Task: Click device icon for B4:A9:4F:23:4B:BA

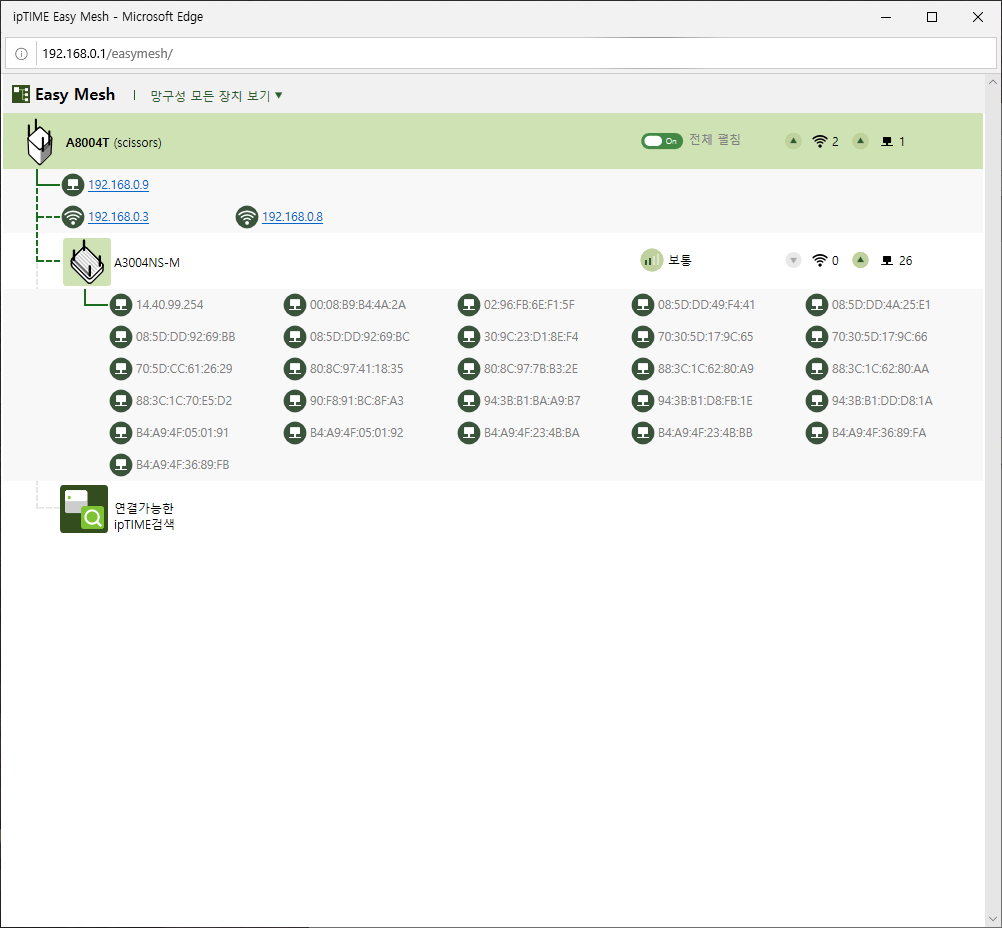Action: pos(468,433)
